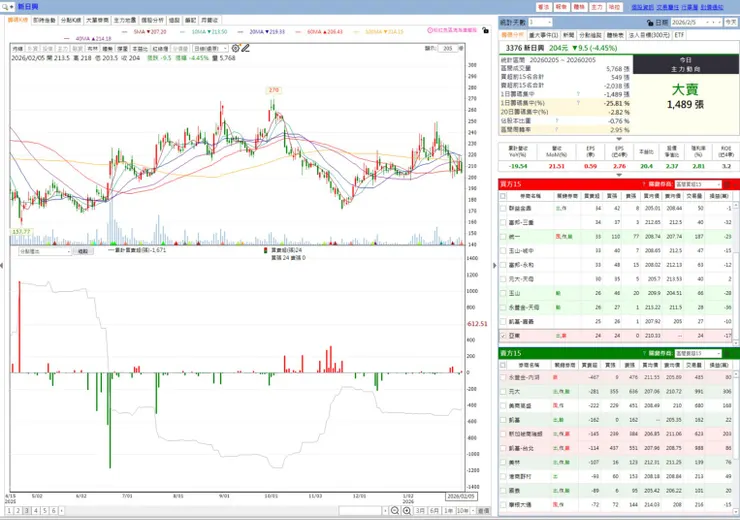The width and height of the screenshot is (740, 520).
Task: Click help icon next to 佔股本比重
Action: coord(557,121)
